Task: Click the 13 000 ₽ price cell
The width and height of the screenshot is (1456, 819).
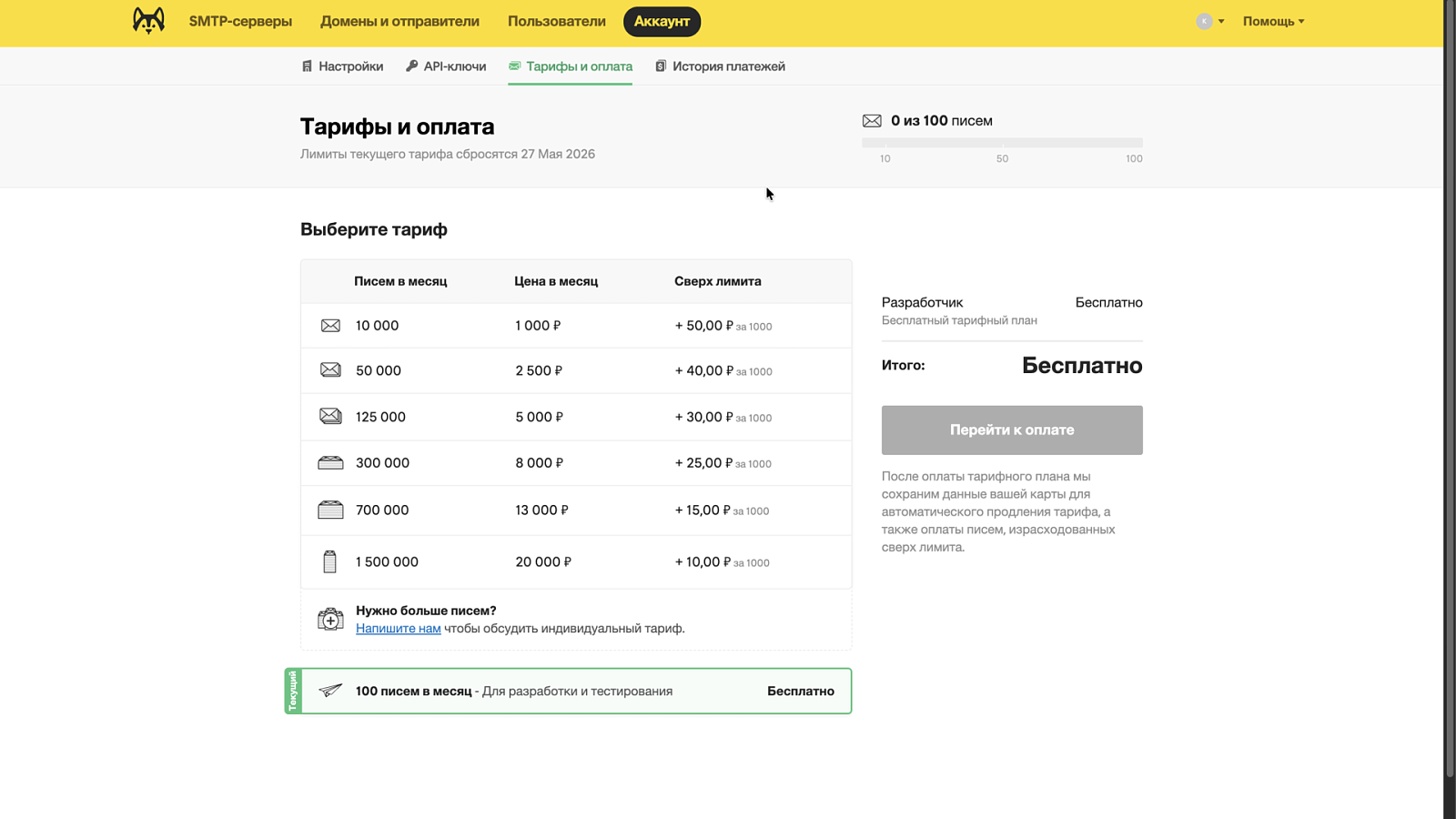Action: [x=541, y=510]
